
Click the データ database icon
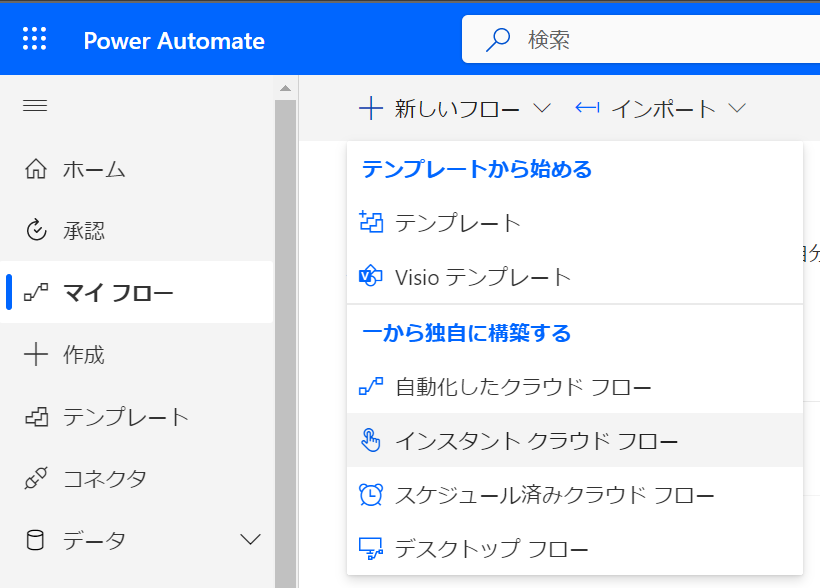point(35,540)
